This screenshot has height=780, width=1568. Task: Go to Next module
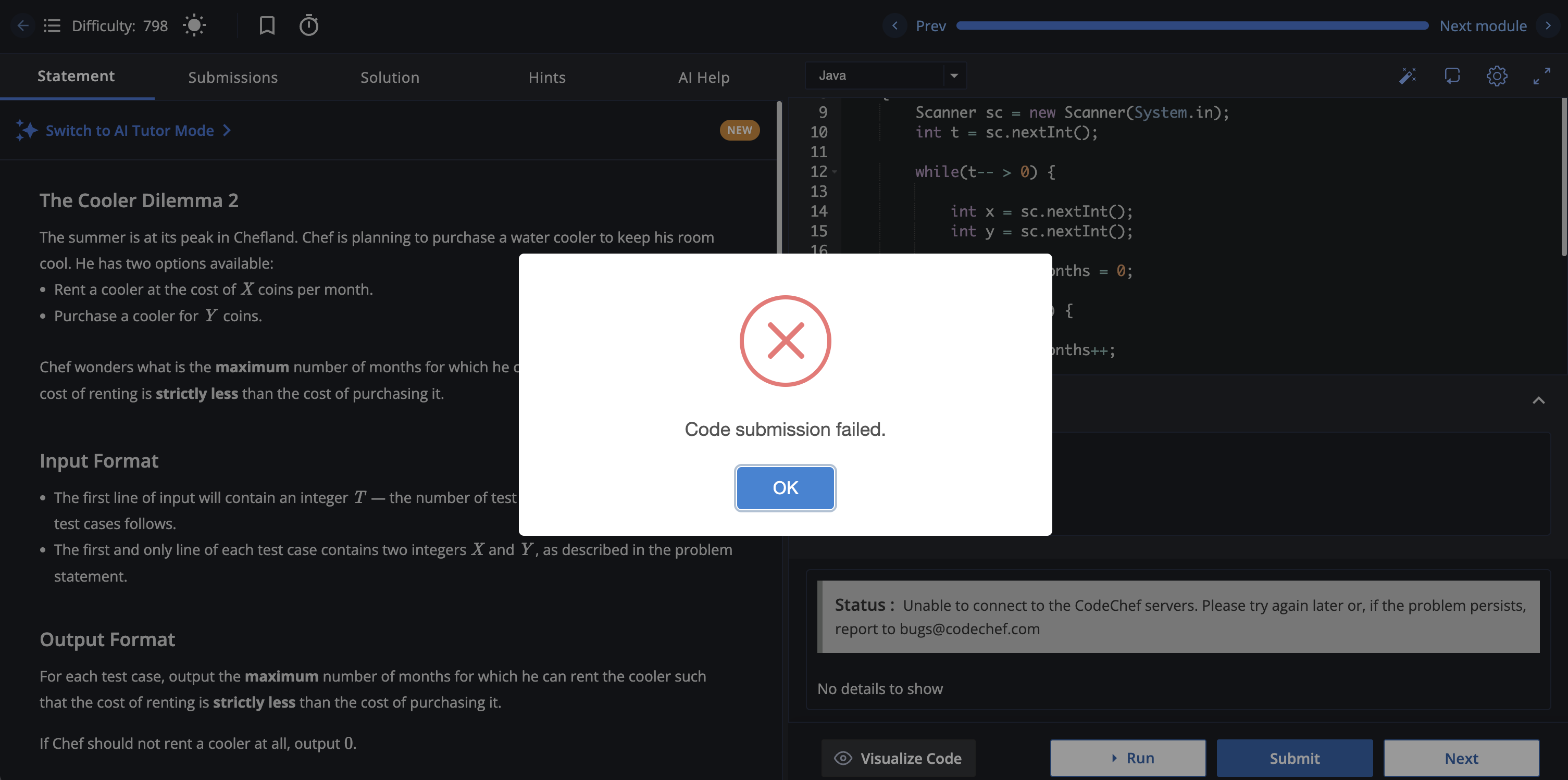point(1483,26)
